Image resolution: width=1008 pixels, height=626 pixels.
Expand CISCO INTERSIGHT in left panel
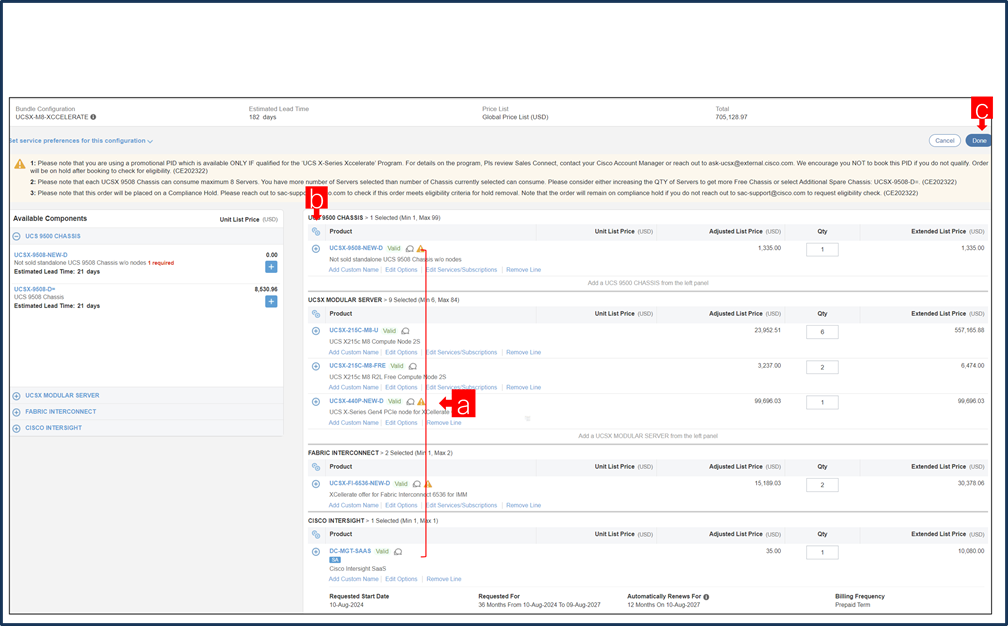(17, 428)
